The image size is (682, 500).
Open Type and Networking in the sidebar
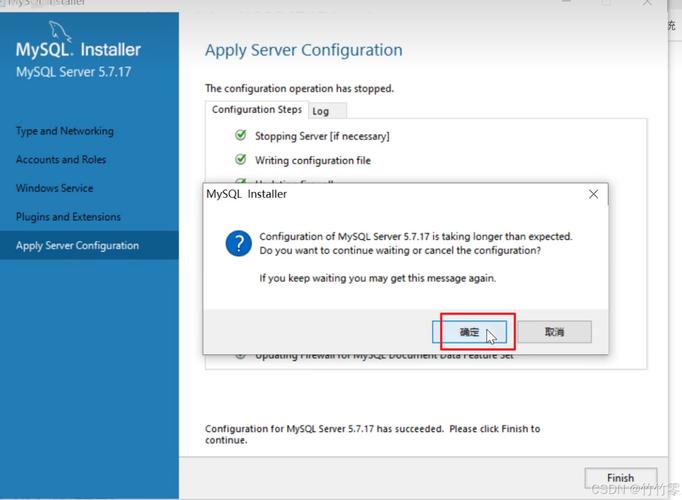click(x=65, y=131)
